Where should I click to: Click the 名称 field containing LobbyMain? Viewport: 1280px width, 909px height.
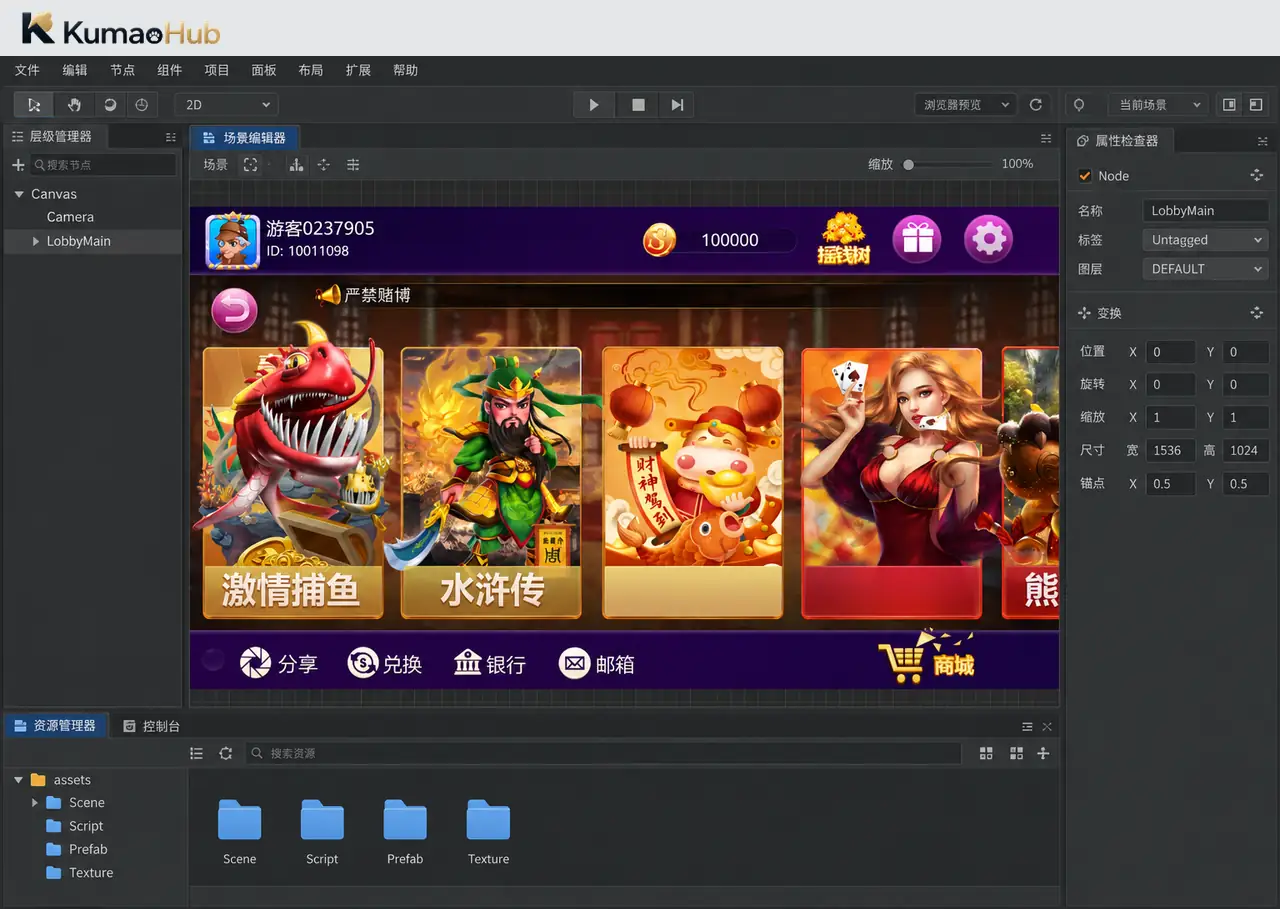(1205, 211)
